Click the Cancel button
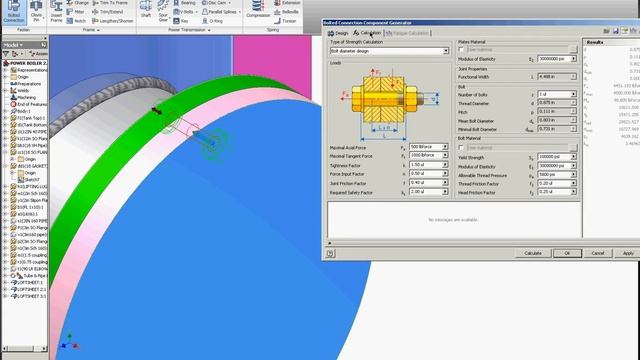The image size is (640, 360). (x=598, y=253)
